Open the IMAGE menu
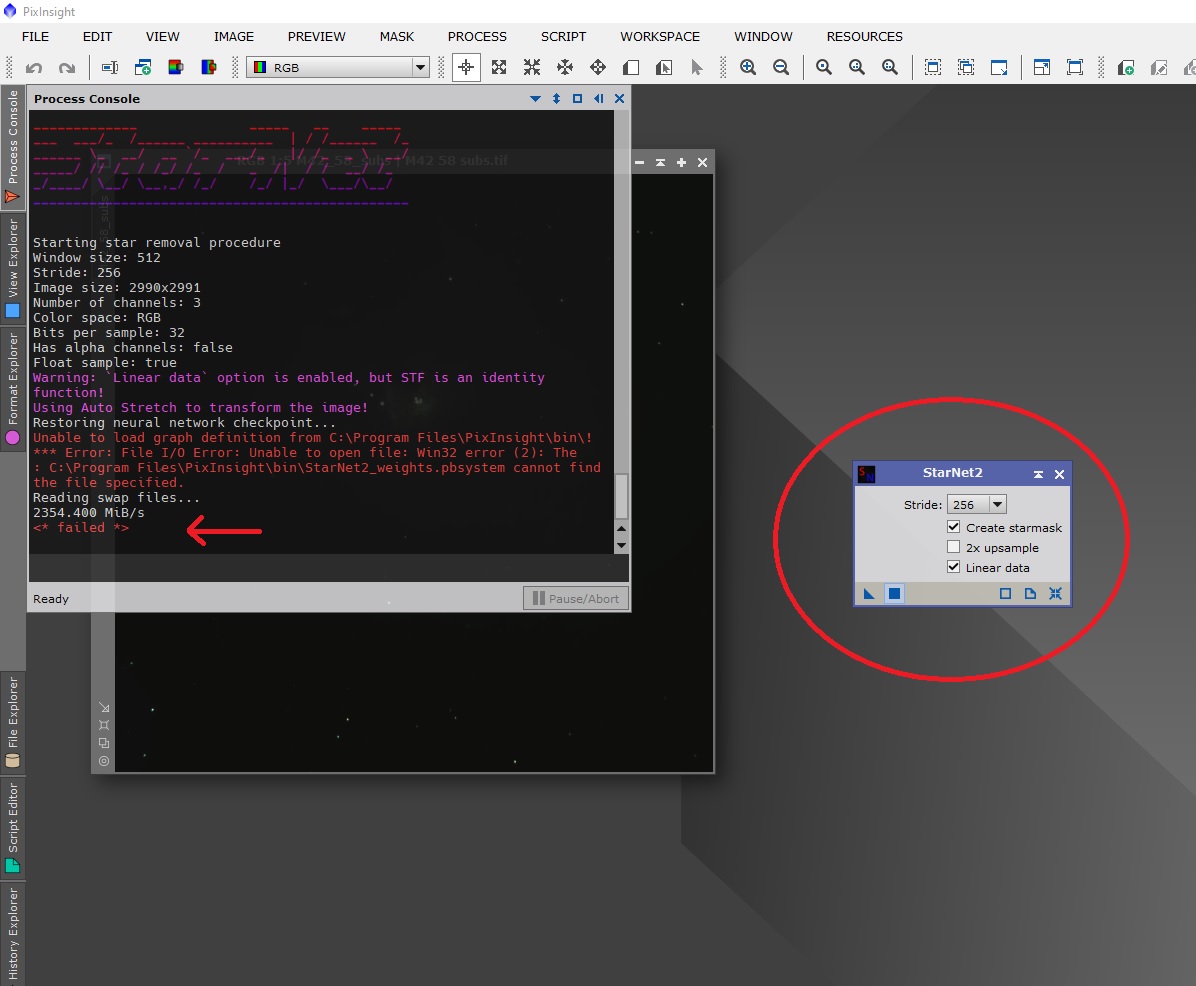This screenshot has width=1196, height=986. (233, 37)
